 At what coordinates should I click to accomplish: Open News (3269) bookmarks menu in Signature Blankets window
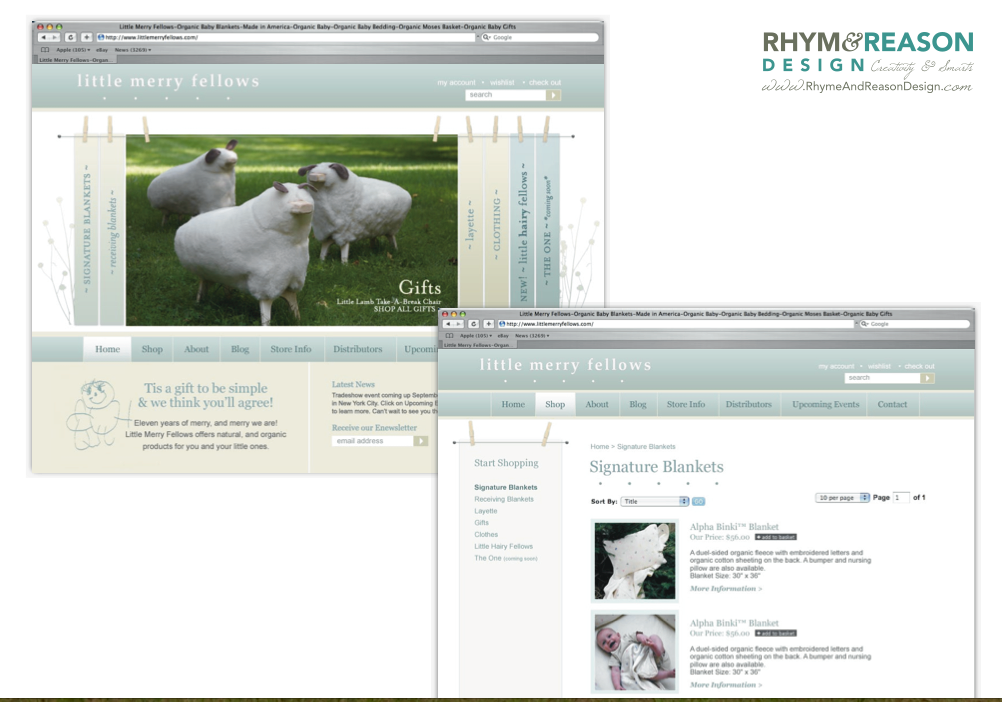[532, 335]
